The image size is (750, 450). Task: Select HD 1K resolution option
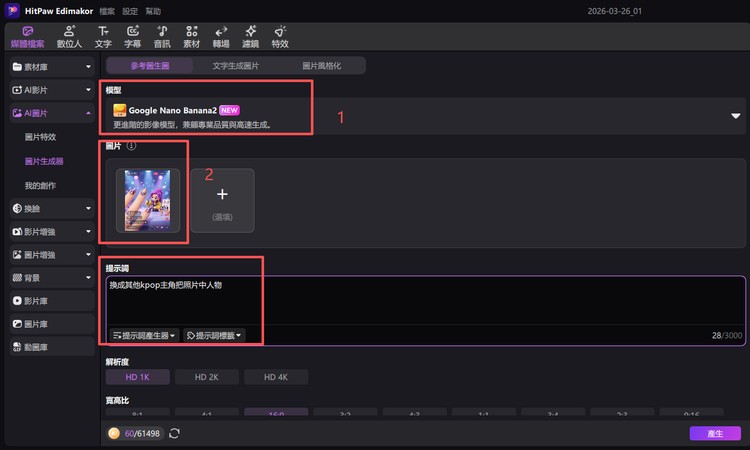tap(137, 377)
